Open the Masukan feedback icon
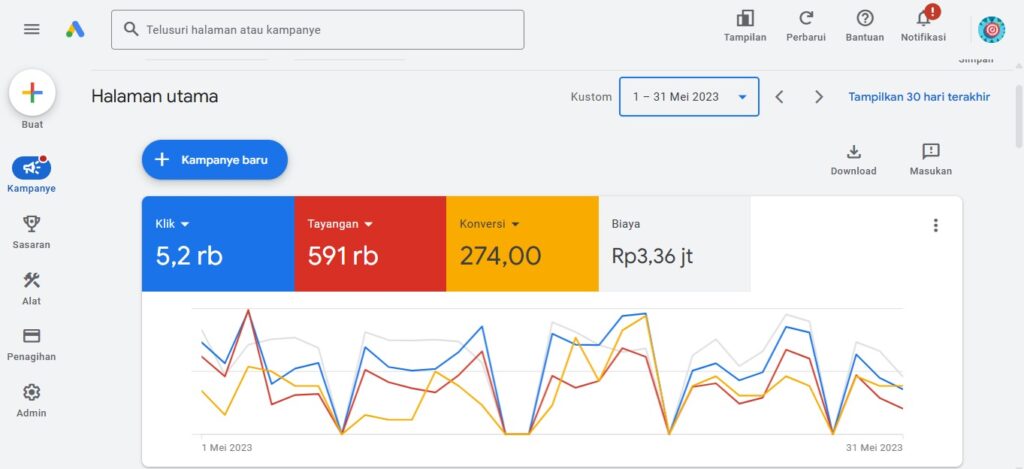The height and width of the screenshot is (469, 1024). [x=930, y=152]
